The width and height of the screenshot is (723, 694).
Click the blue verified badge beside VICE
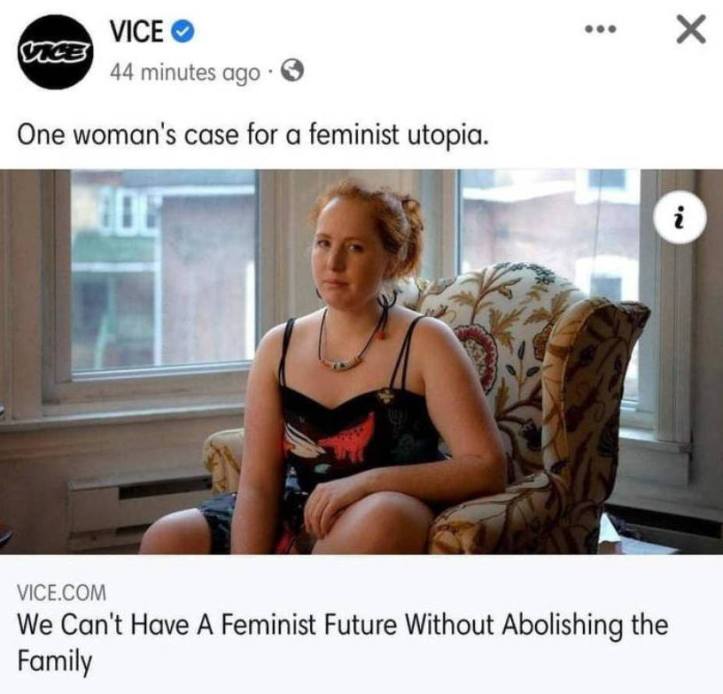(183, 32)
